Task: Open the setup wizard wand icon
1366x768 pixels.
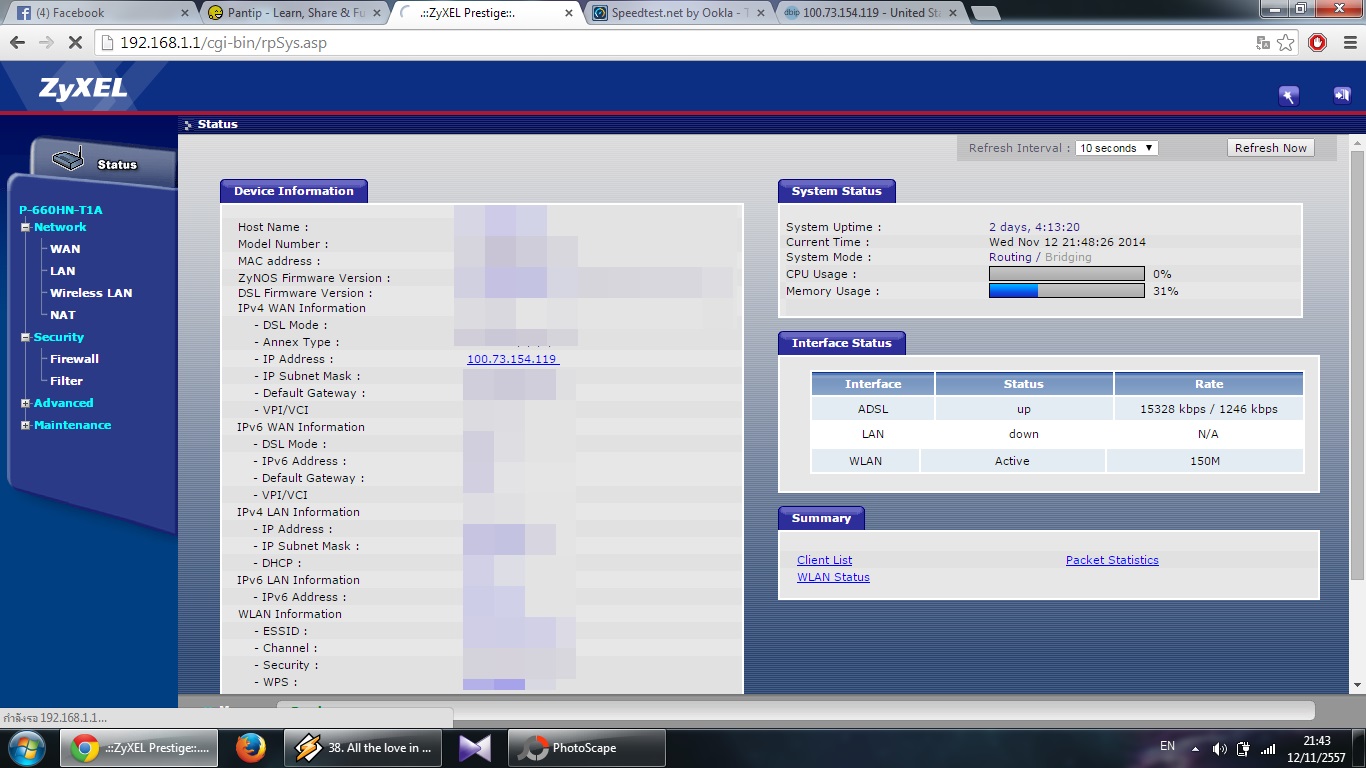Action: 1289,96
